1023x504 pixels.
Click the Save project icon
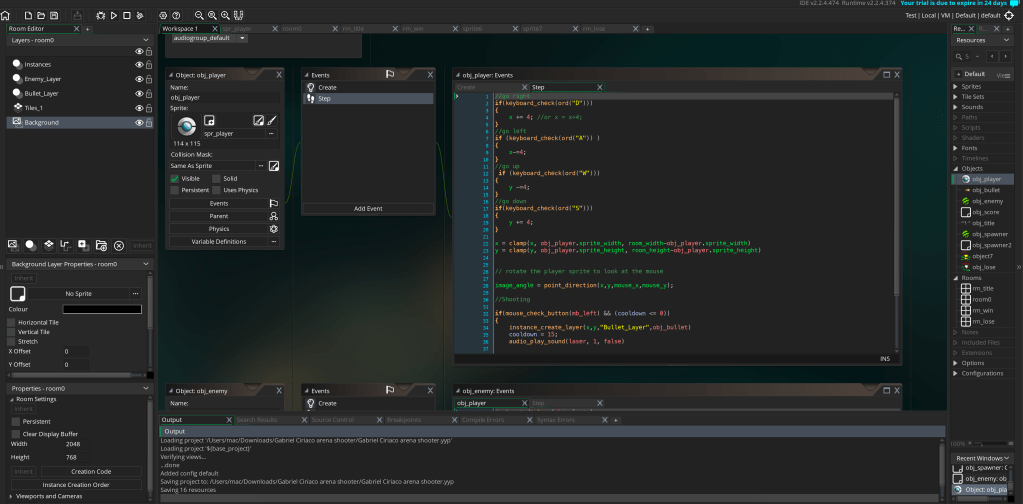[55, 16]
